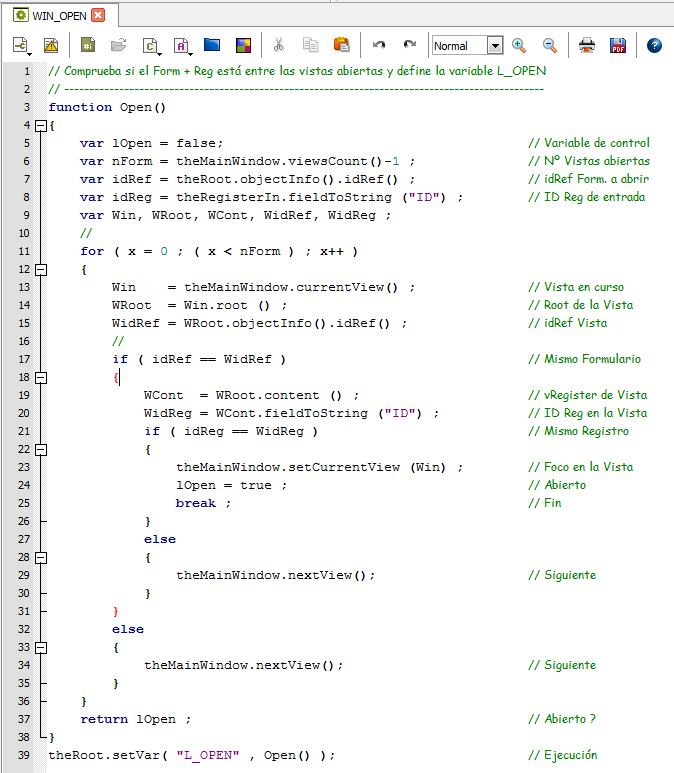
Task: Click the warning triangle check-script icon
Action: 51,45
